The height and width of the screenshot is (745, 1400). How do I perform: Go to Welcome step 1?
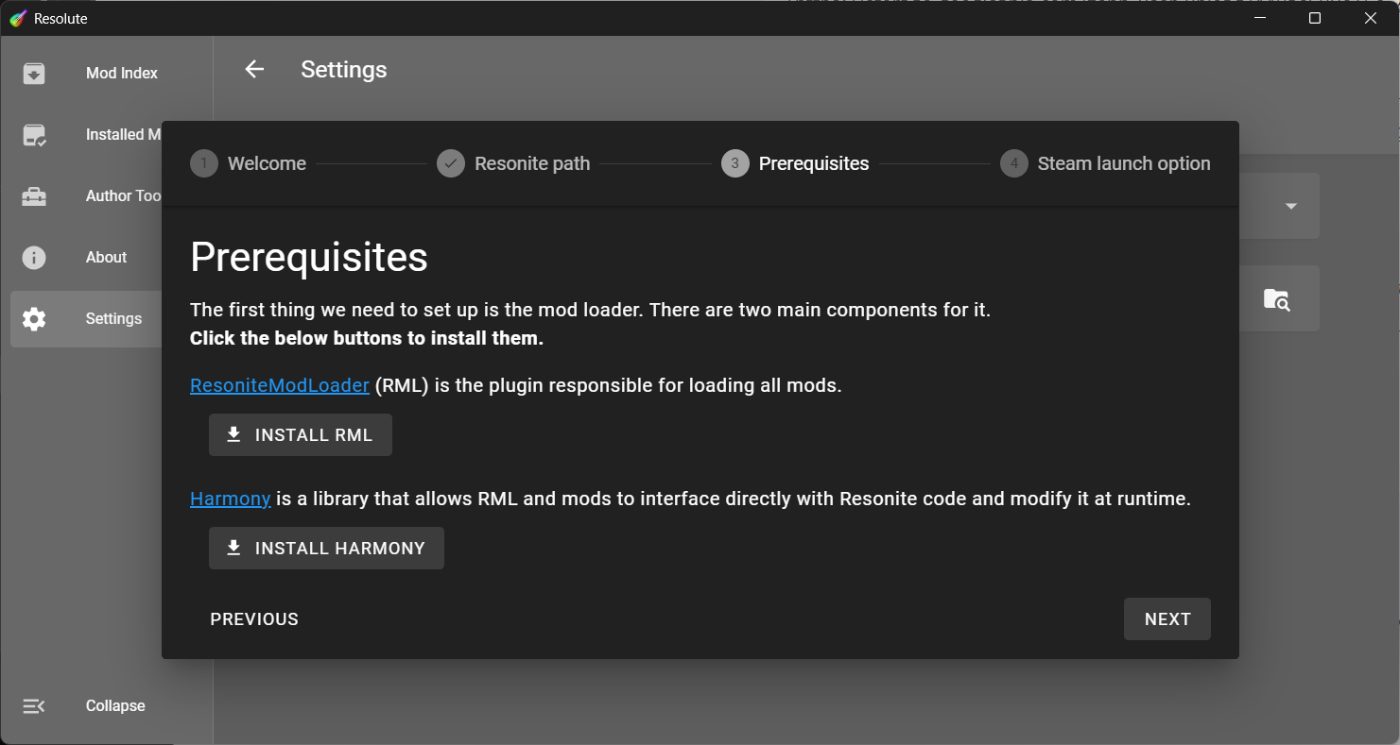[248, 163]
